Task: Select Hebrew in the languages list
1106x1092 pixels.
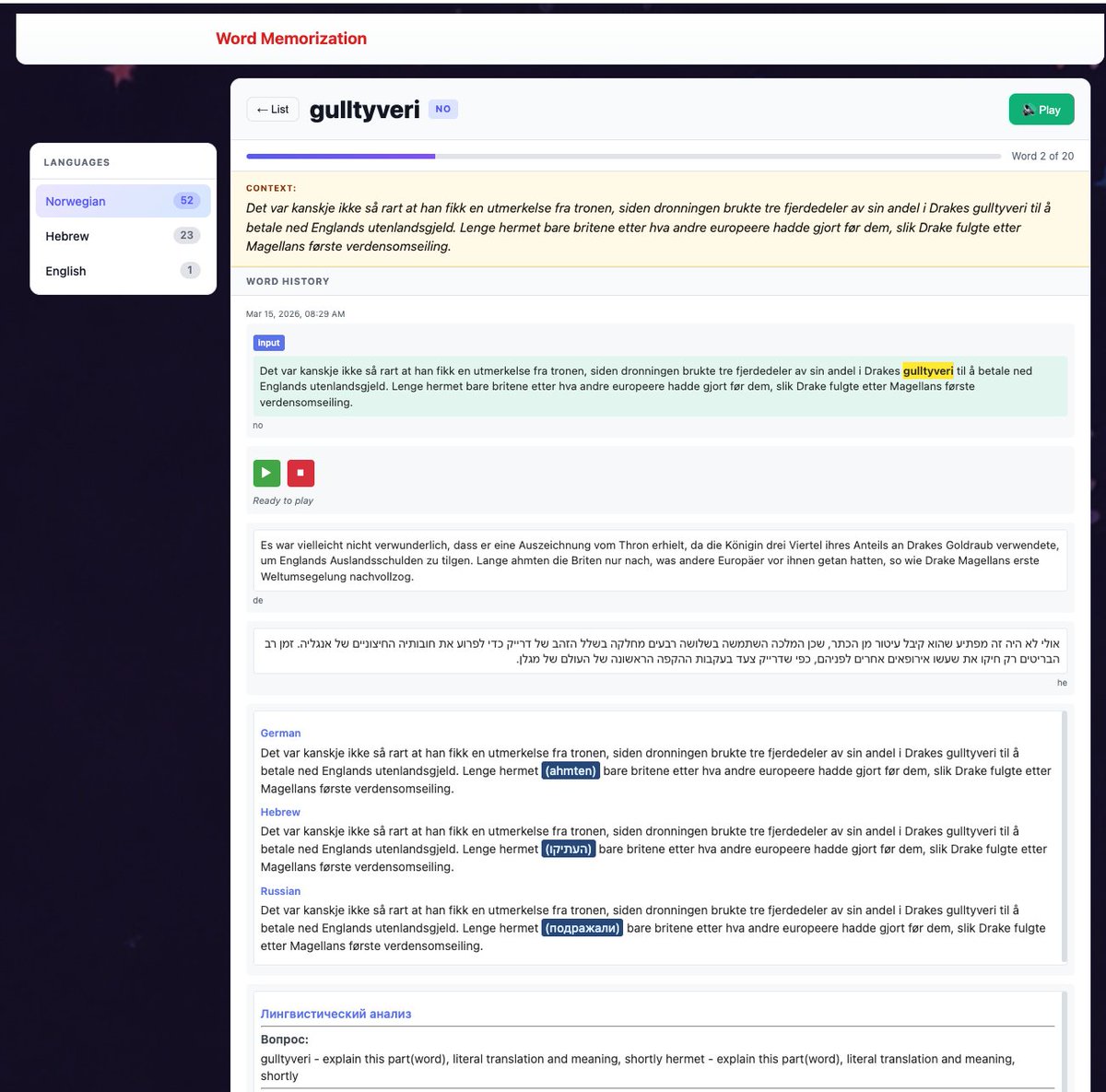Action: point(124,236)
